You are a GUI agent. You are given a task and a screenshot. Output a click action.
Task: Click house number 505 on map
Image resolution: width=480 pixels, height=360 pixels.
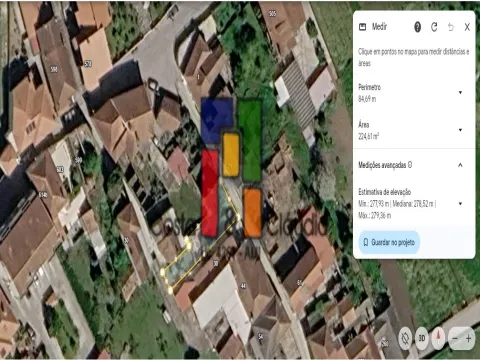tap(272, 14)
